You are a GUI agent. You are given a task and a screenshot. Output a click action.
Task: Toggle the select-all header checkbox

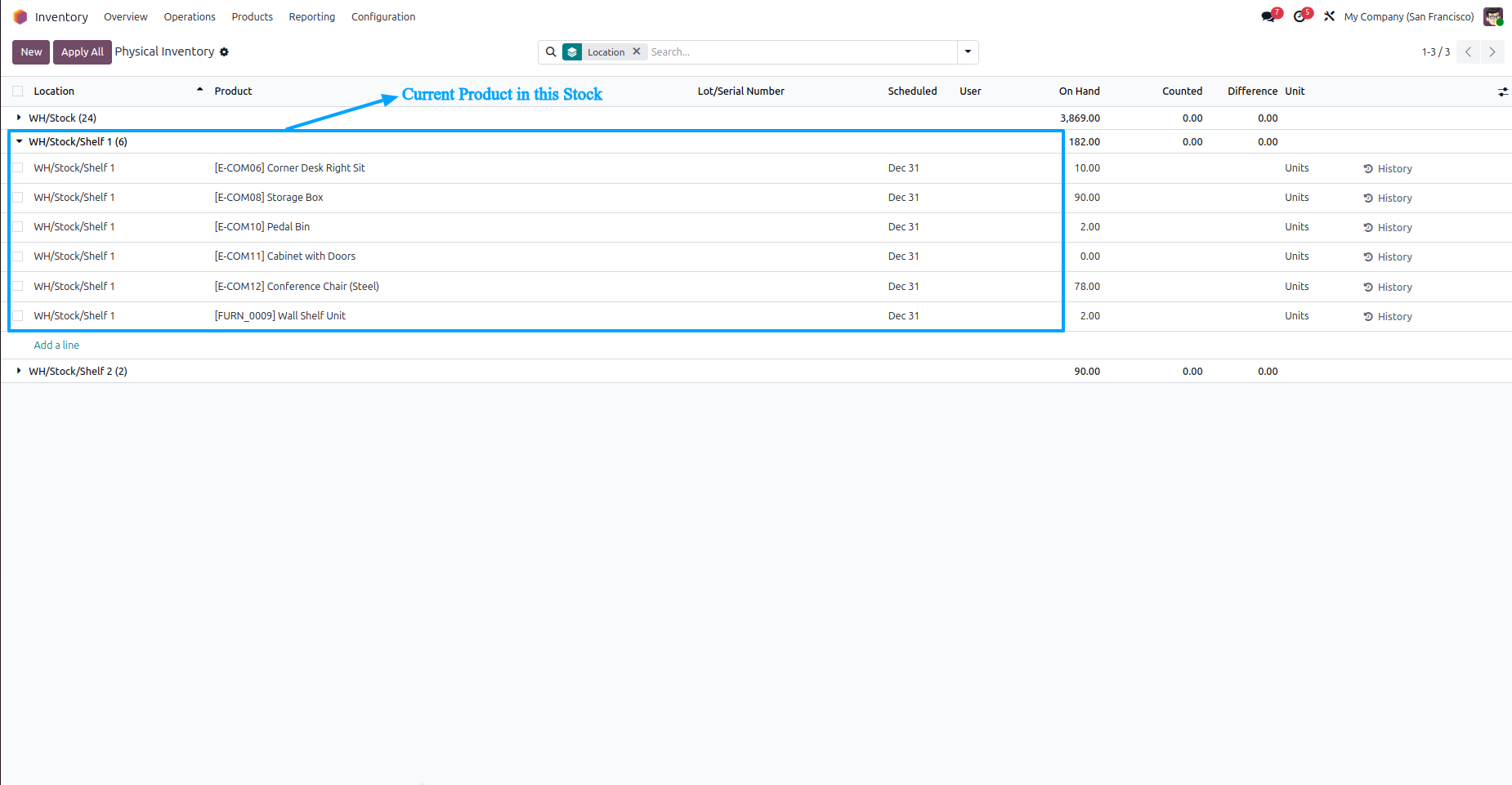click(x=18, y=91)
